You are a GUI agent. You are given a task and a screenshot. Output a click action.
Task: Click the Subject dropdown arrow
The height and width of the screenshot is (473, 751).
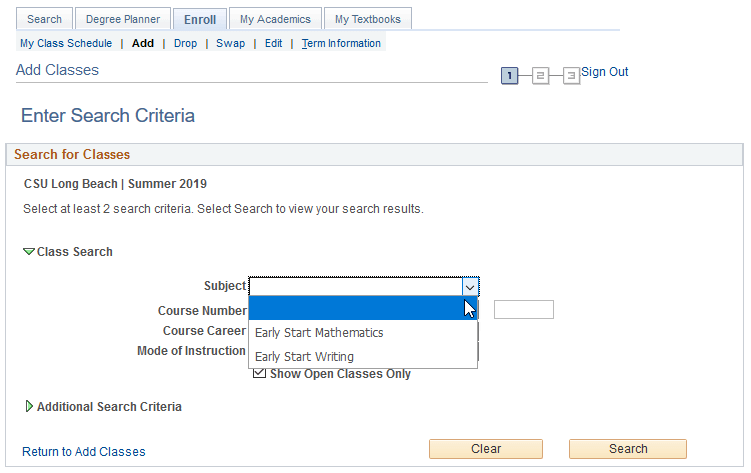[x=470, y=287]
